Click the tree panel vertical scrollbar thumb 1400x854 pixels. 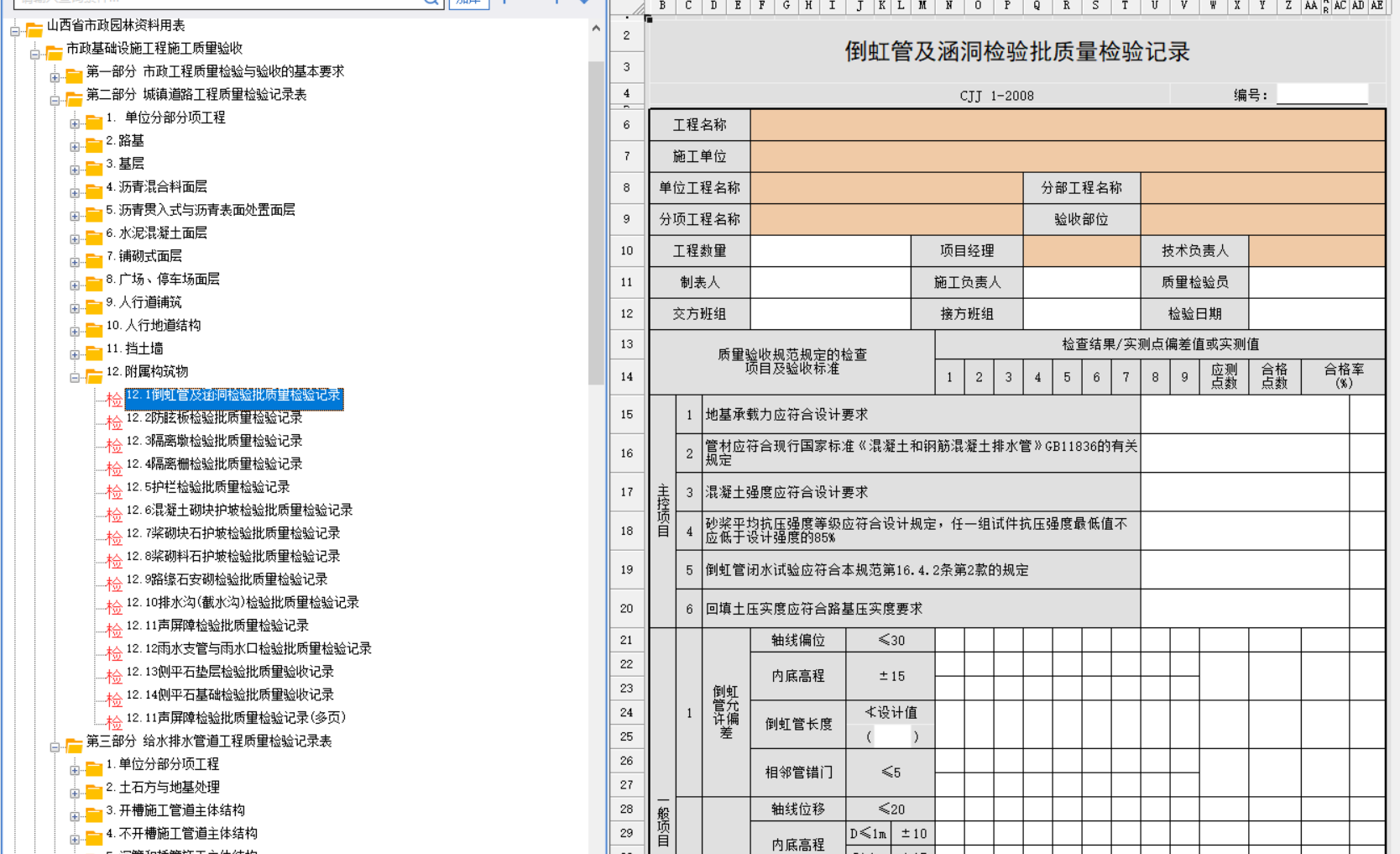[x=596, y=223]
